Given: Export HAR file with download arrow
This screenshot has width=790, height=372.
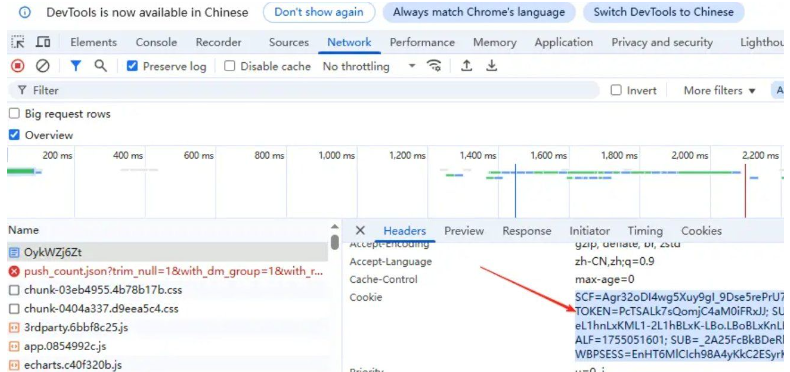Looking at the screenshot, I should (491, 66).
